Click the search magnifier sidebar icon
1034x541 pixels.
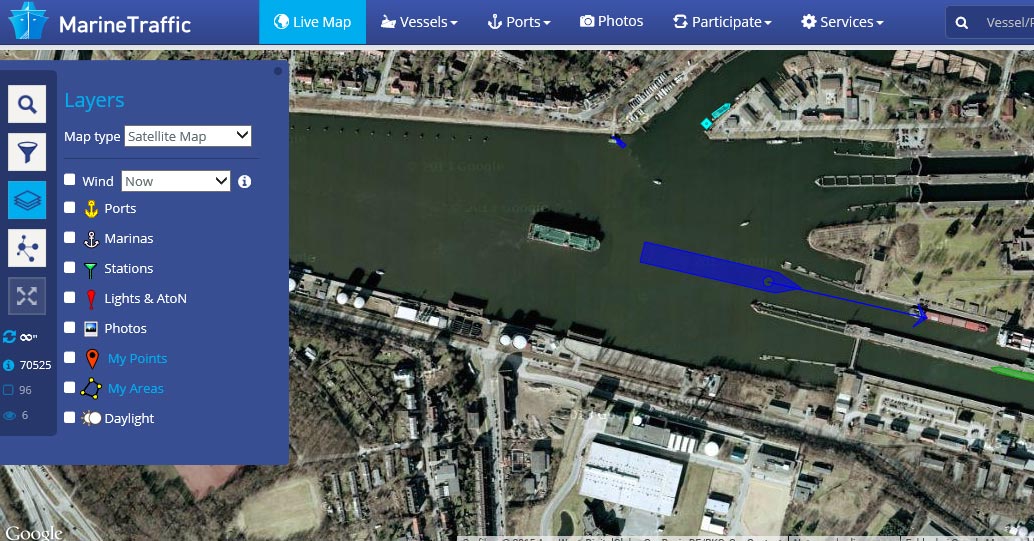27,104
